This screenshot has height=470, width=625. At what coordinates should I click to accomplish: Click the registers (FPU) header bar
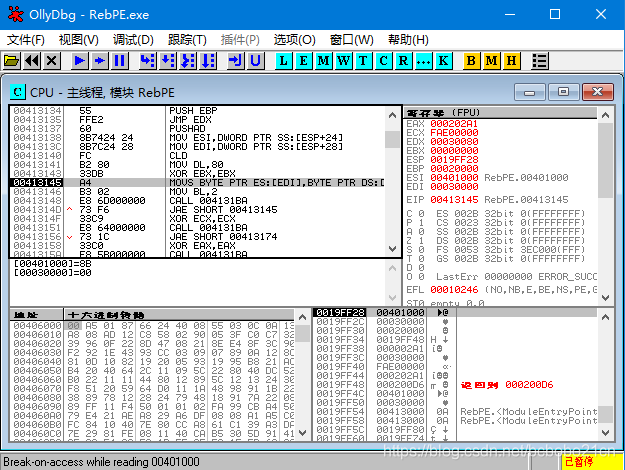[x=501, y=113]
